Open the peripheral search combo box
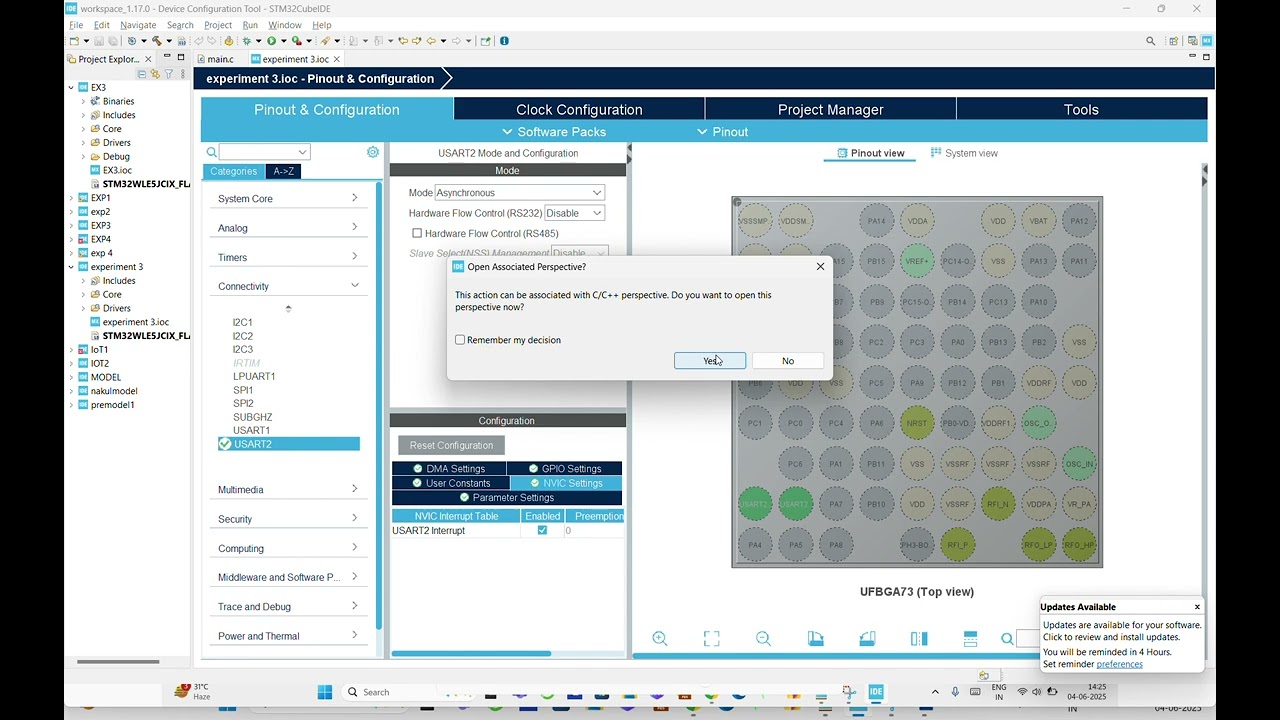This screenshot has height=720, width=1280. tap(264, 152)
